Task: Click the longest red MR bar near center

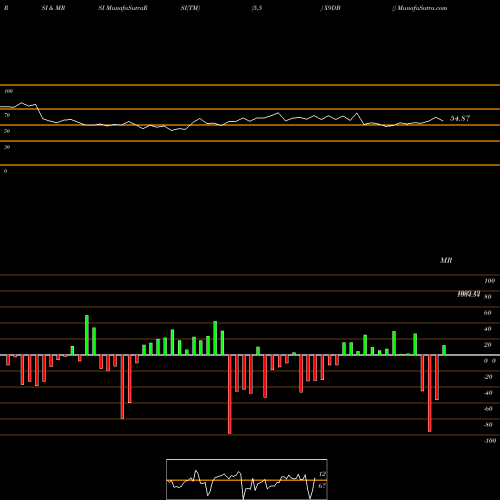Action: 230,394
